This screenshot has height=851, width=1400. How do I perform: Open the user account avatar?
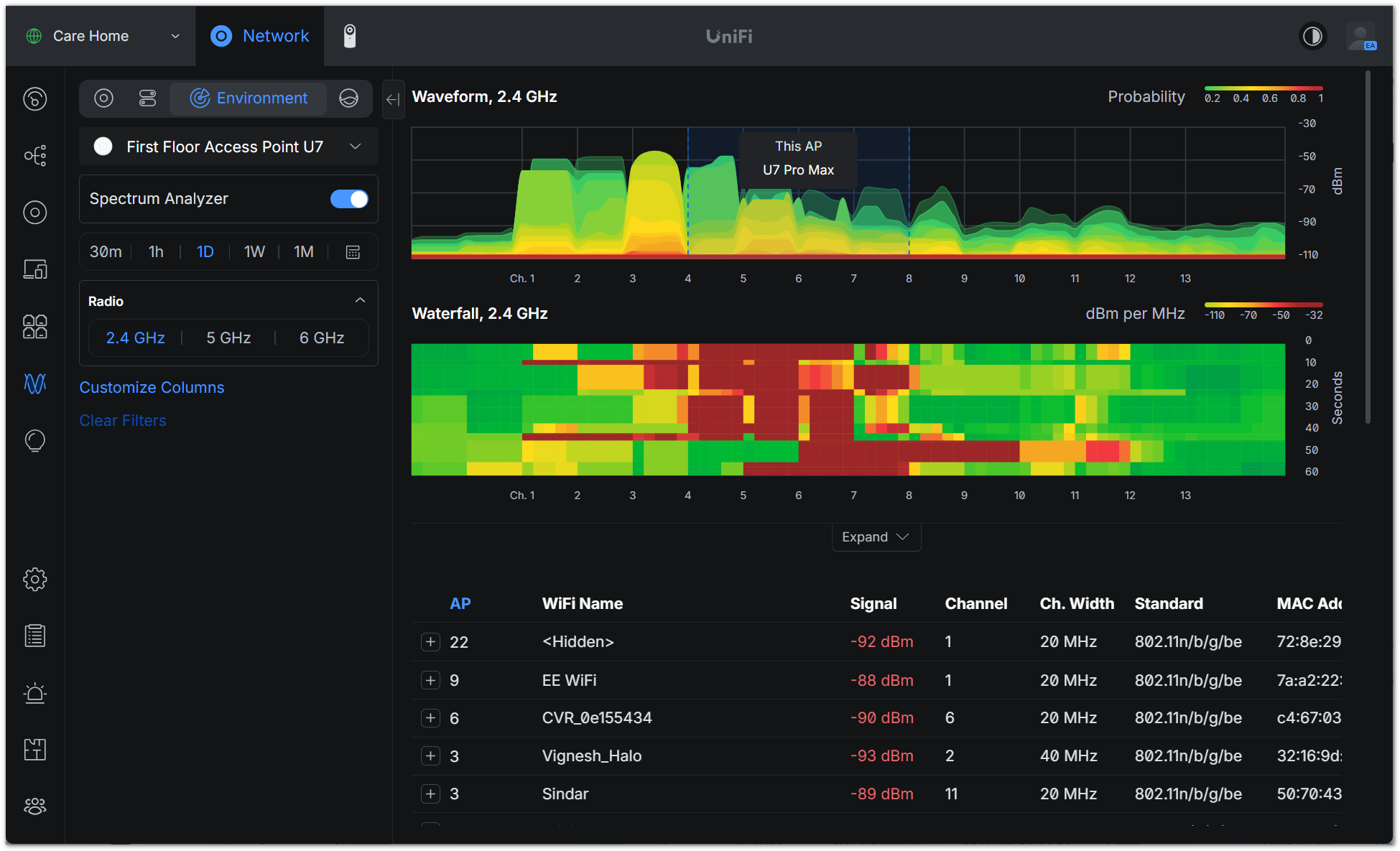[1360, 36]
